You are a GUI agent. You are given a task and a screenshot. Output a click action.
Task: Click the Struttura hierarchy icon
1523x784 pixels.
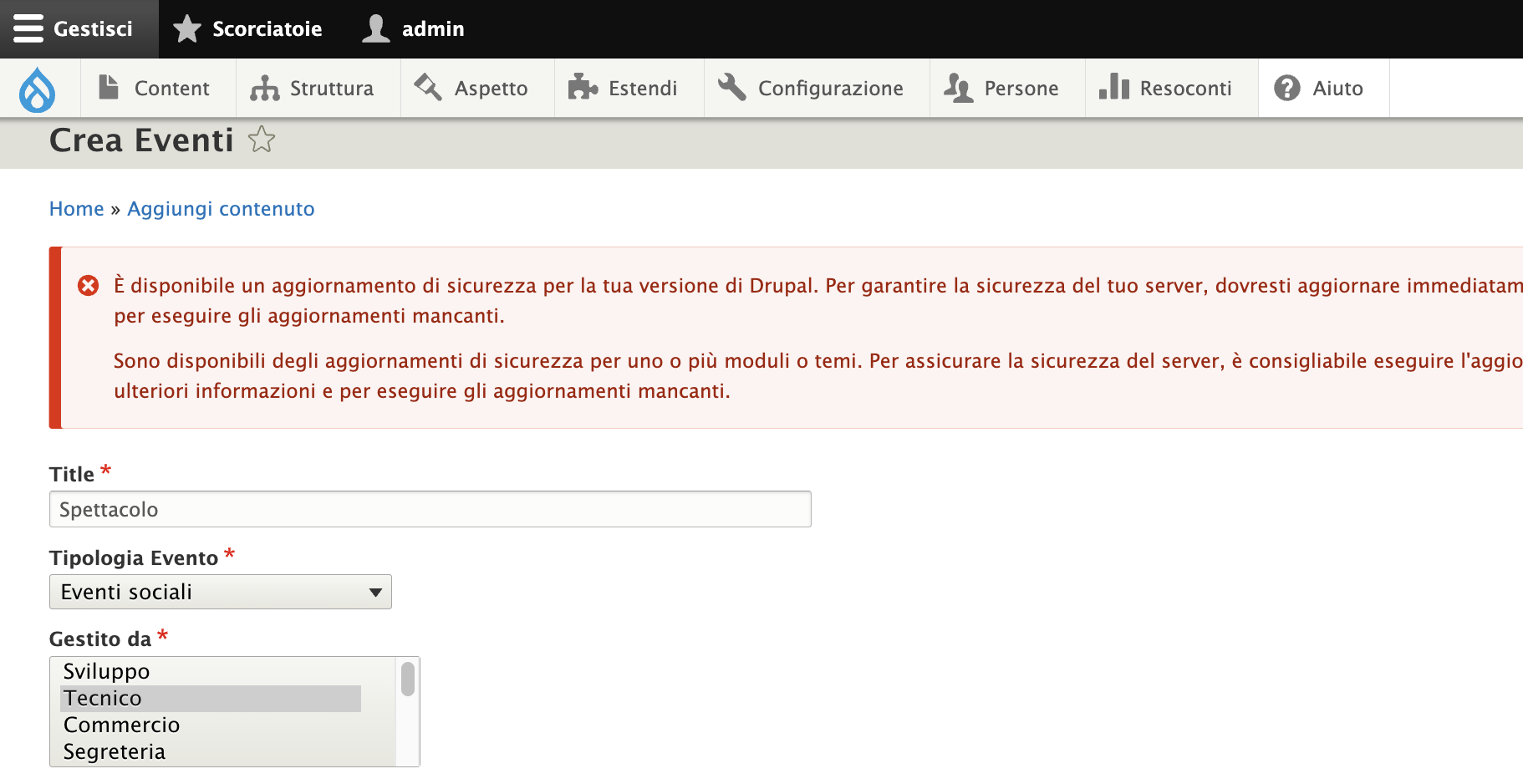point(264,88)
